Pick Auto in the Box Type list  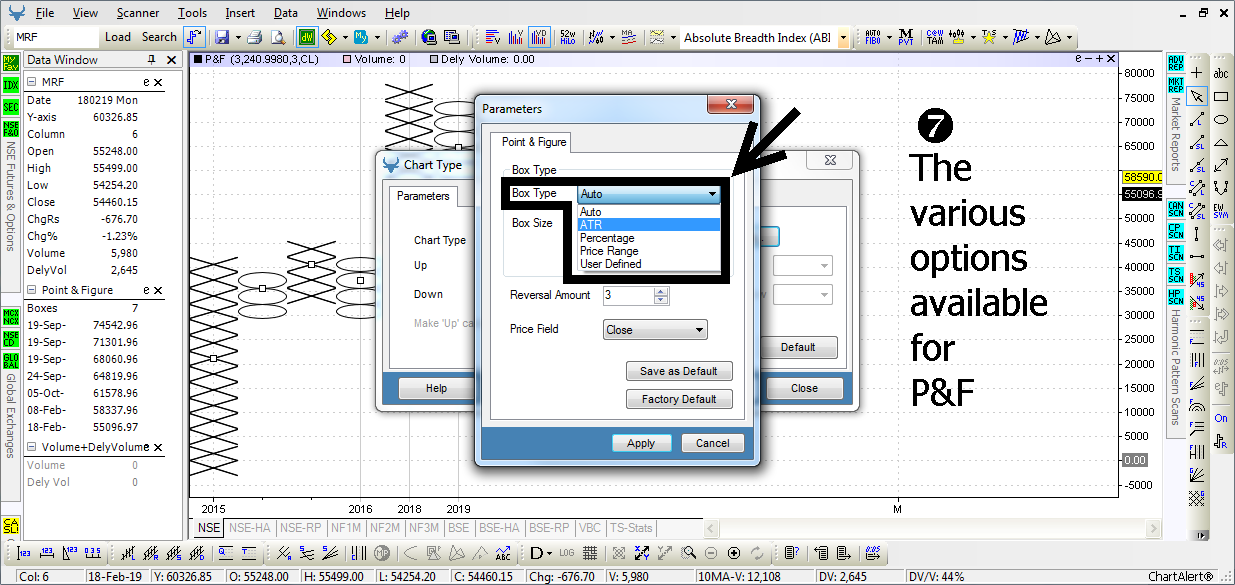[649, 212]
